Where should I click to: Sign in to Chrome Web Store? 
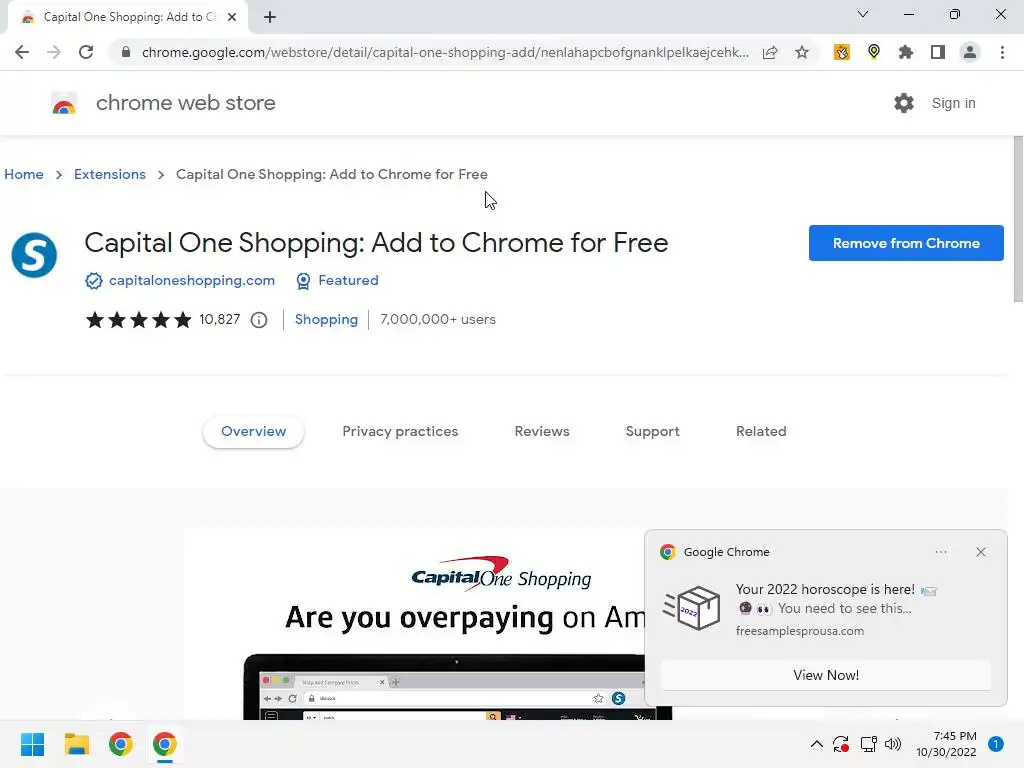953,103
